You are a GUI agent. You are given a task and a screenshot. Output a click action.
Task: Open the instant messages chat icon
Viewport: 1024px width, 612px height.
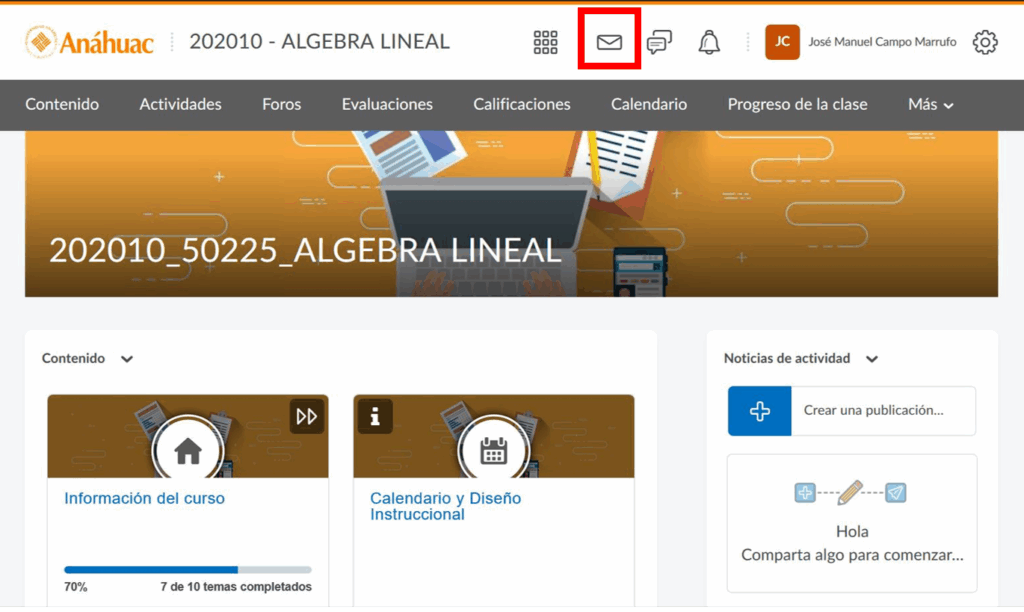(x=659, y=42)
